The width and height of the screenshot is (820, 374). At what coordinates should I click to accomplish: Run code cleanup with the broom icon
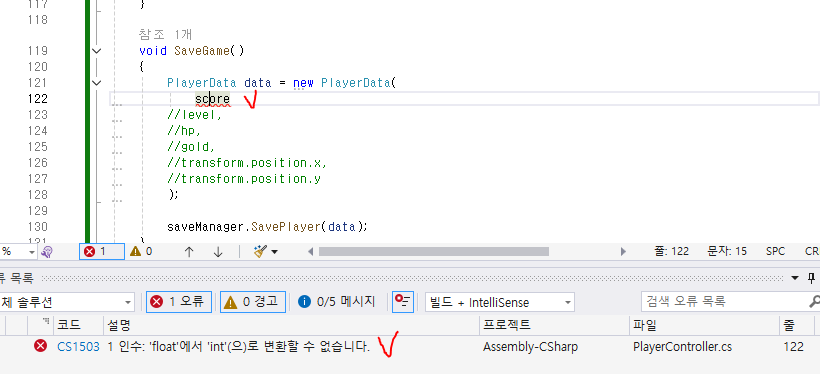coord(260,252)
